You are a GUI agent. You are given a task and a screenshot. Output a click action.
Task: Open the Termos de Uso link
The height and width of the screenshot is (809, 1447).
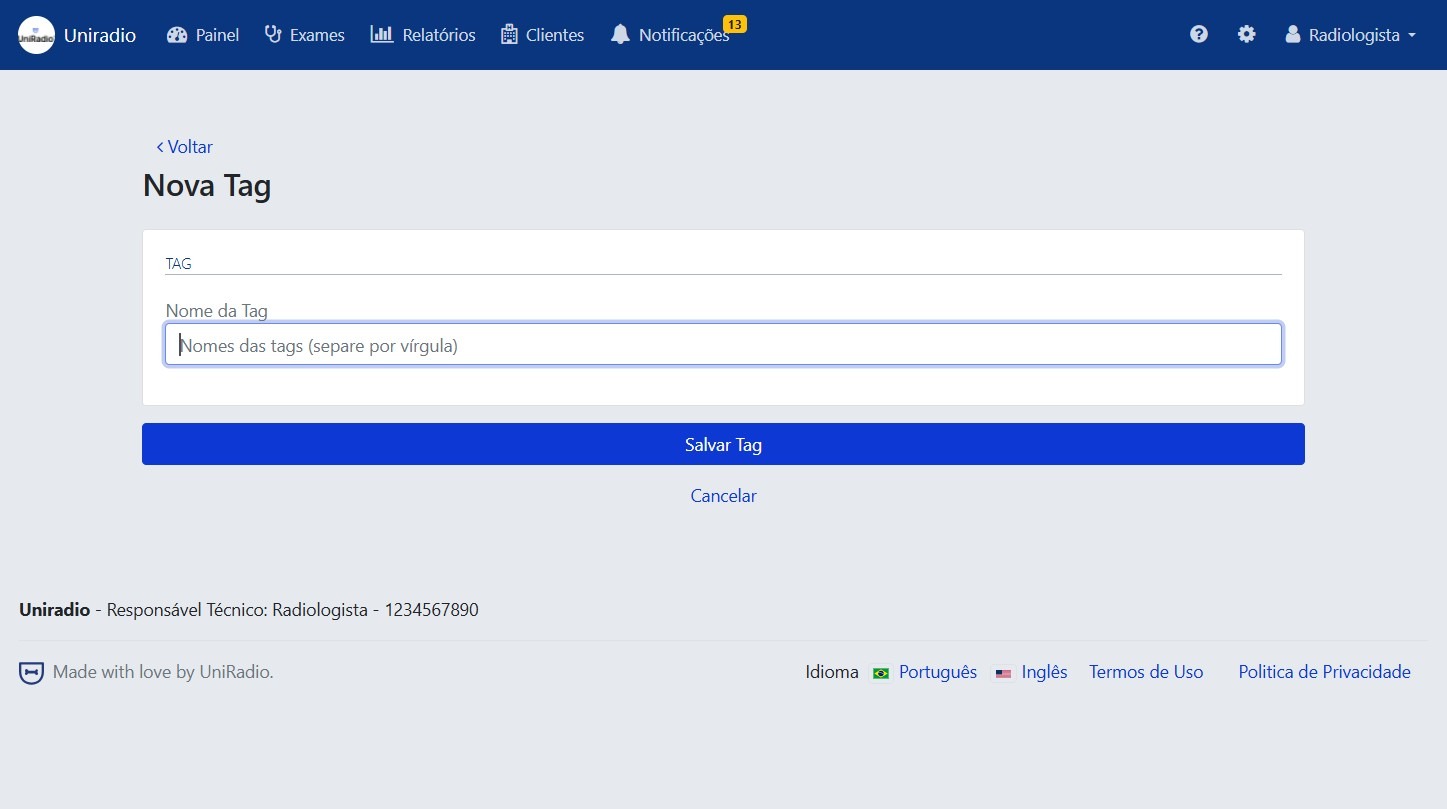pos(1146,672)
